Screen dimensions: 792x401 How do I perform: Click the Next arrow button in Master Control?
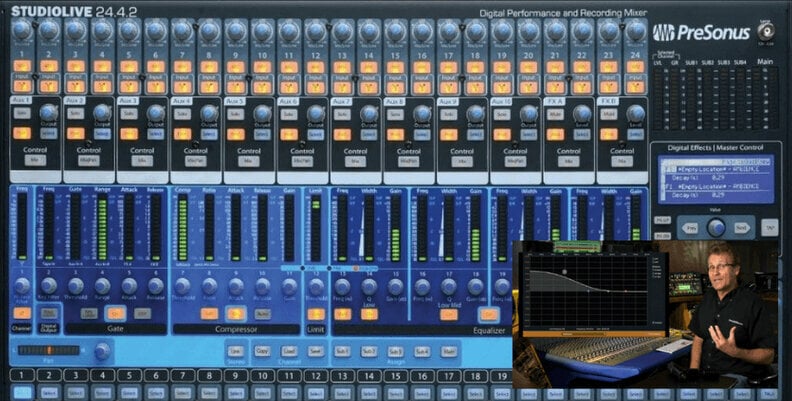(741, 228)
